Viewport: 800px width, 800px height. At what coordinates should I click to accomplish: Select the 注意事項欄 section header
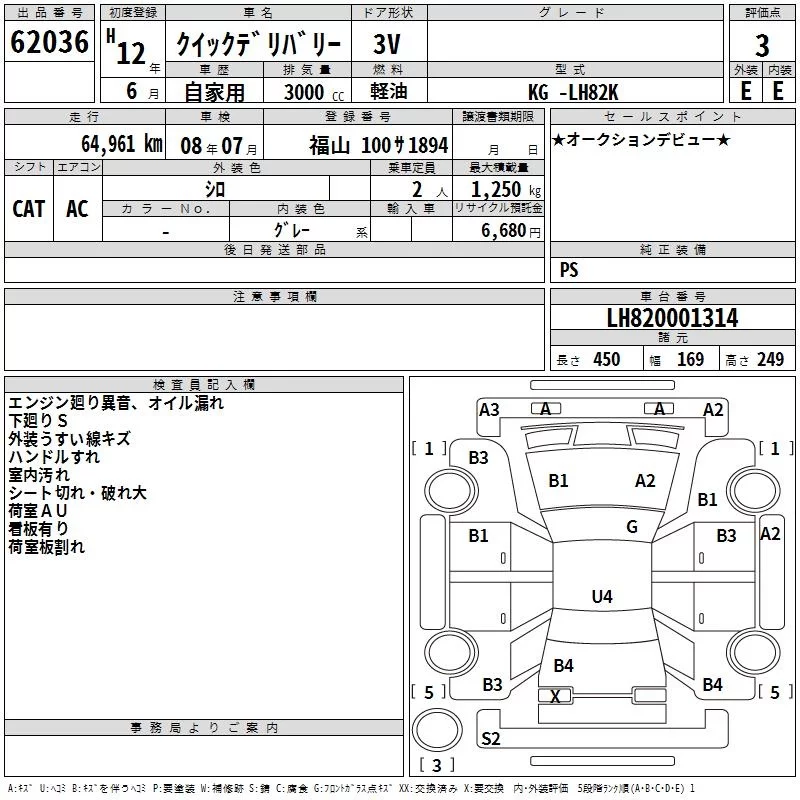pyautogui.click(x=274, y=296)
